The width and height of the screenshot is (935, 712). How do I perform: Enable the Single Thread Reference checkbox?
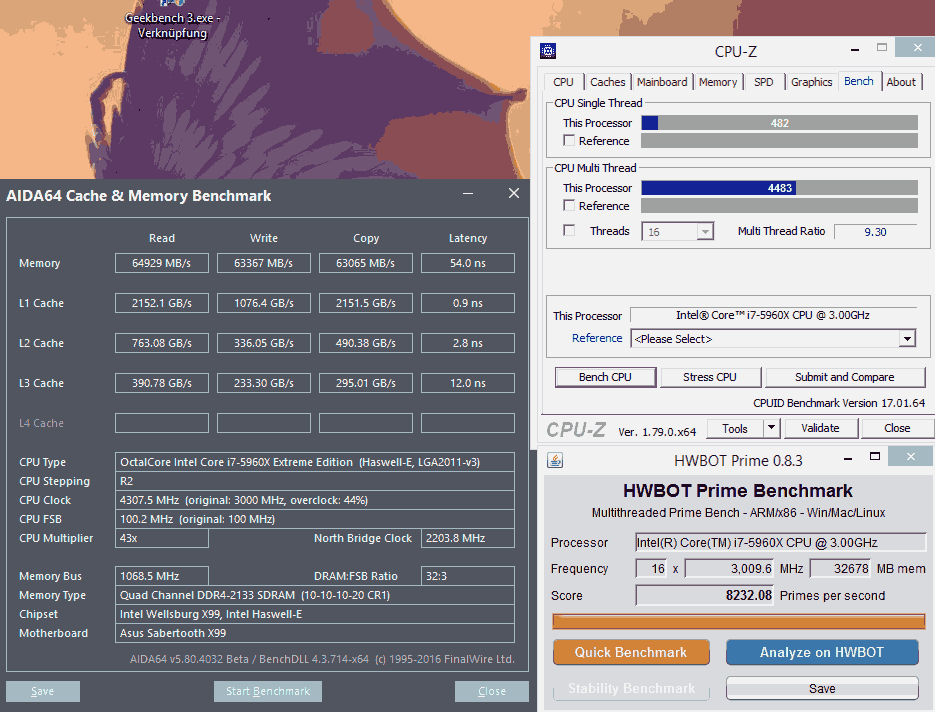pos(569,141)
